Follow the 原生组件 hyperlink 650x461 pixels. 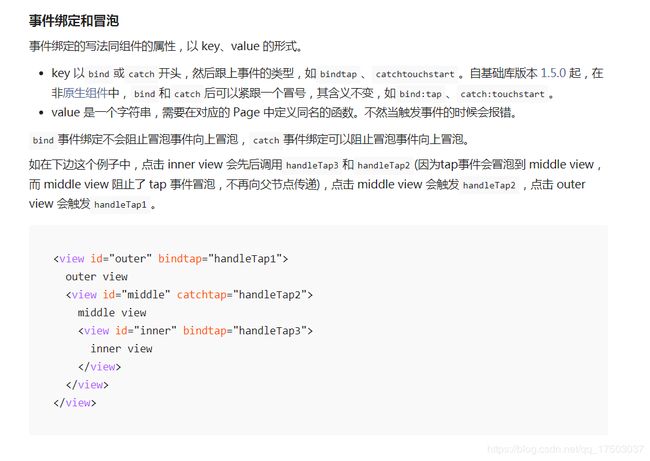[85, 93]
